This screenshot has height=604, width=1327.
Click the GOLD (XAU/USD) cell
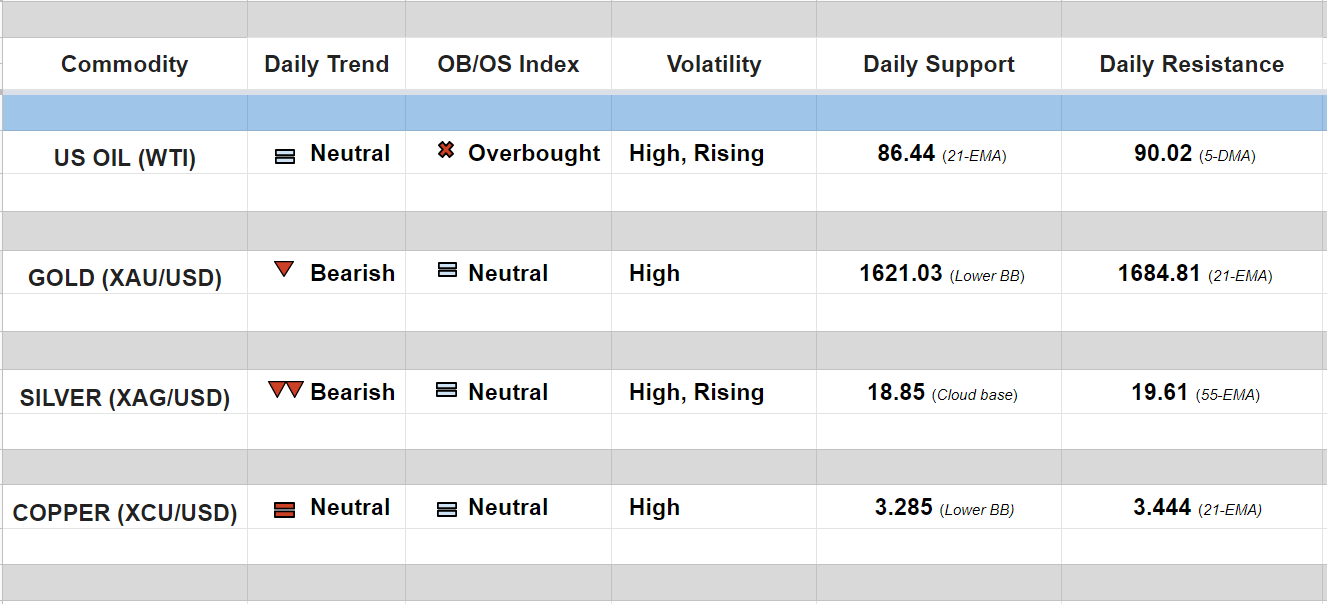tap(125, 278)
